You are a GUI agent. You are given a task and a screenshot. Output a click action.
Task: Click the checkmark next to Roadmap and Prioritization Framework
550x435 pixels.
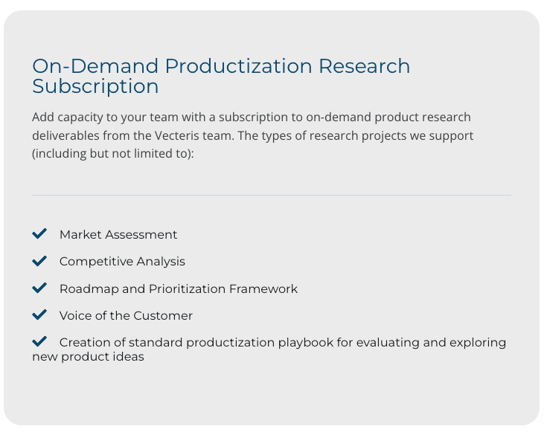(39, 288)
